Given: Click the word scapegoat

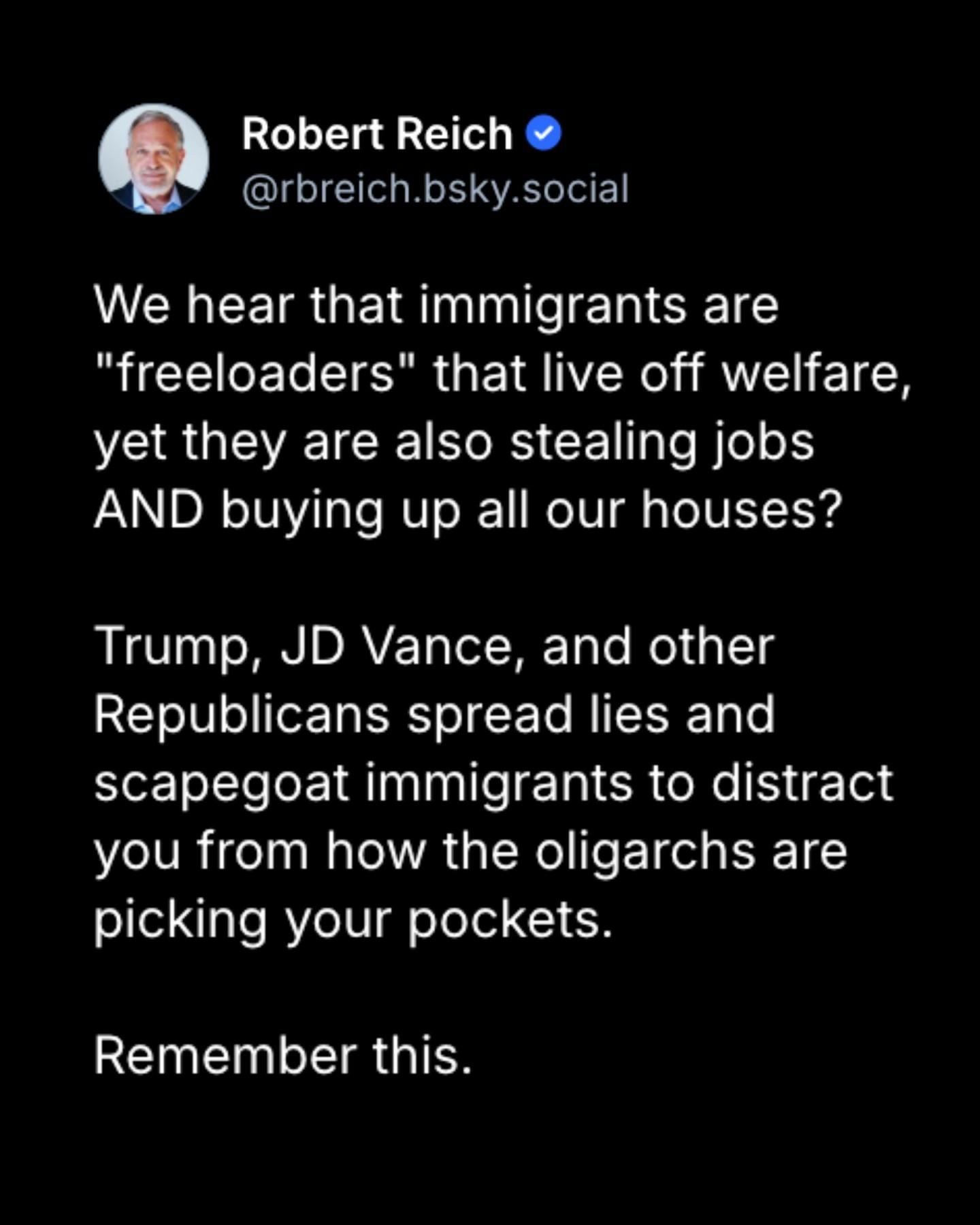Looking at the screenshot, I should click(x=221, y=783).
